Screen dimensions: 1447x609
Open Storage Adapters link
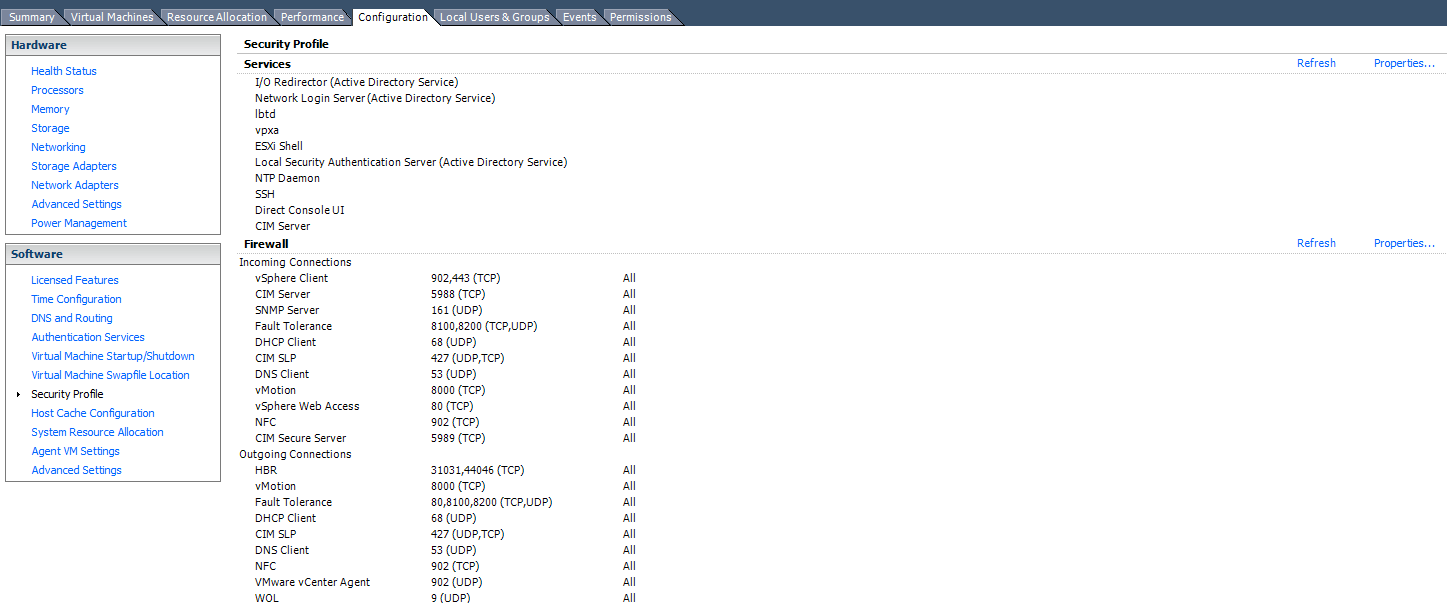coord(74,166)
